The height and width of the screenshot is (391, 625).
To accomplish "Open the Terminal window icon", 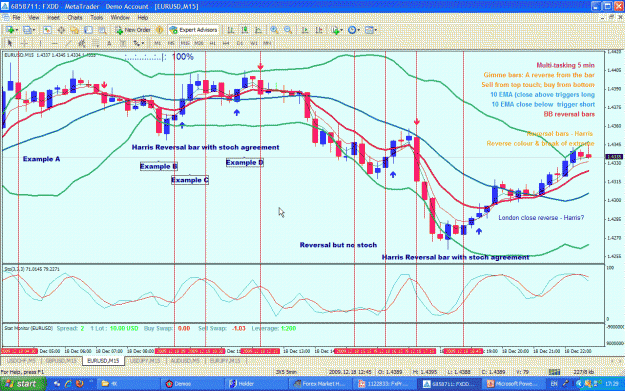I will tap(88, 30).
